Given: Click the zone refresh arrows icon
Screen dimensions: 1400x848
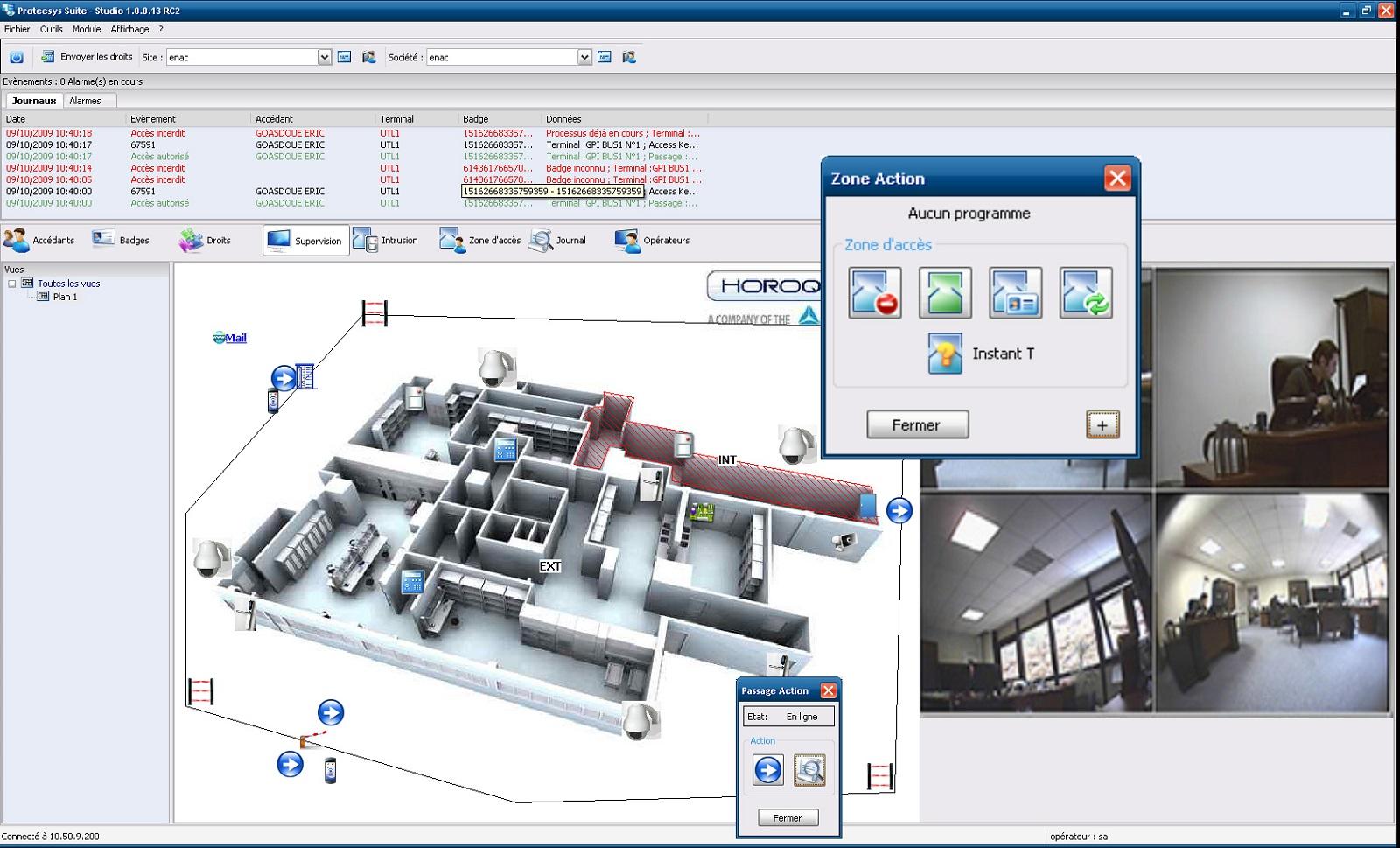Looking at the screenshot, I should click(1085, 292).
